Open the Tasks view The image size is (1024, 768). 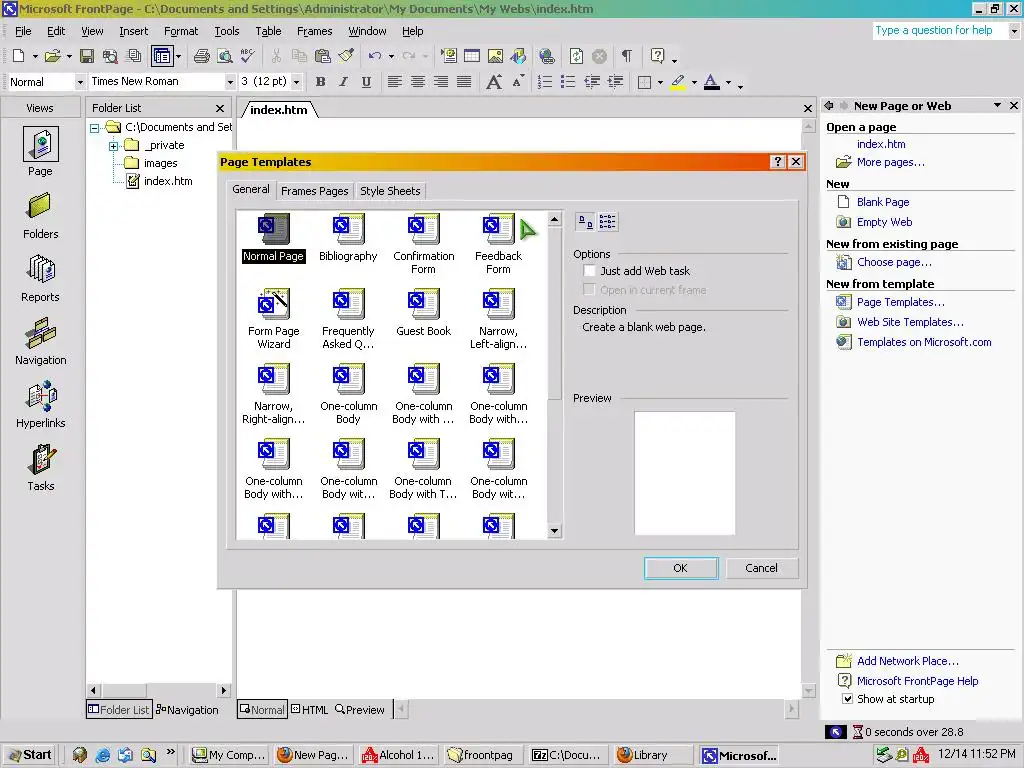point(40,468)
